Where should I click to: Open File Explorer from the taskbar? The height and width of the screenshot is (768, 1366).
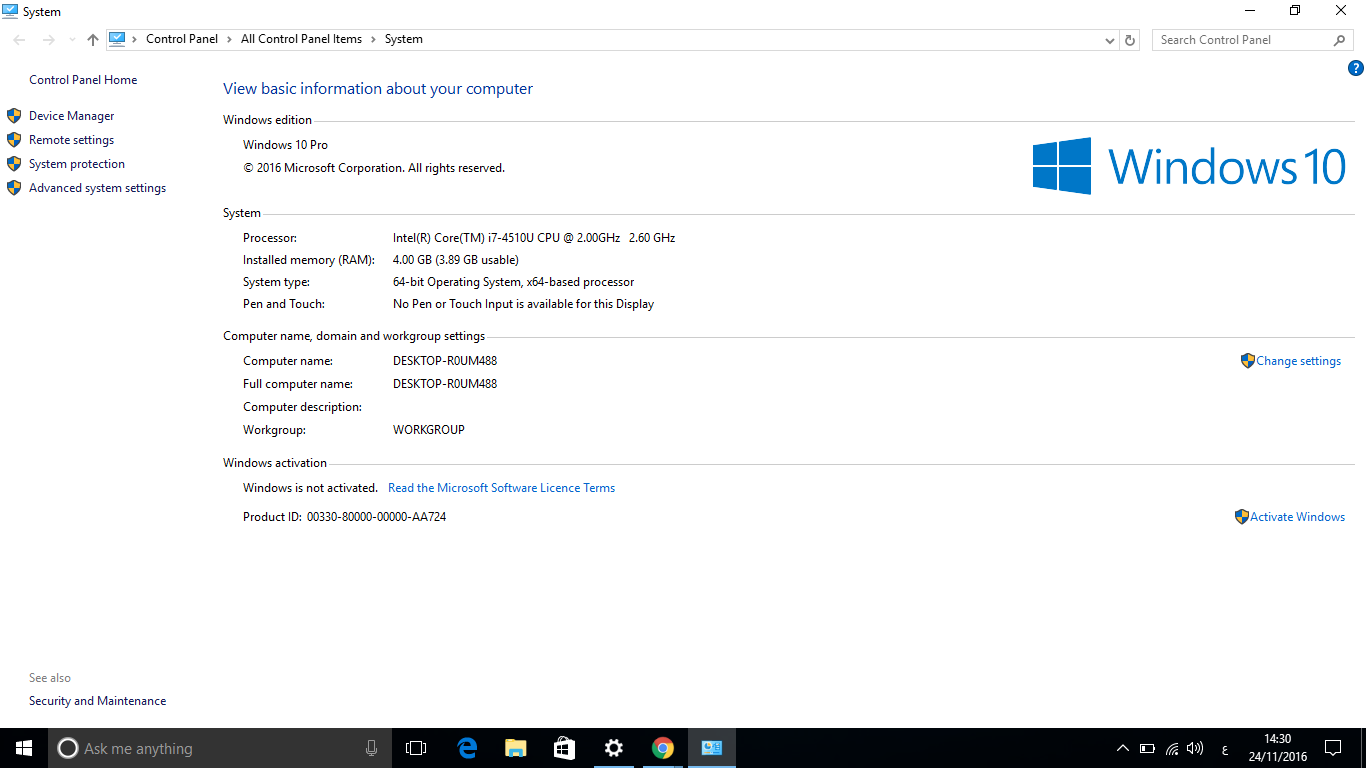pos(515,748)
